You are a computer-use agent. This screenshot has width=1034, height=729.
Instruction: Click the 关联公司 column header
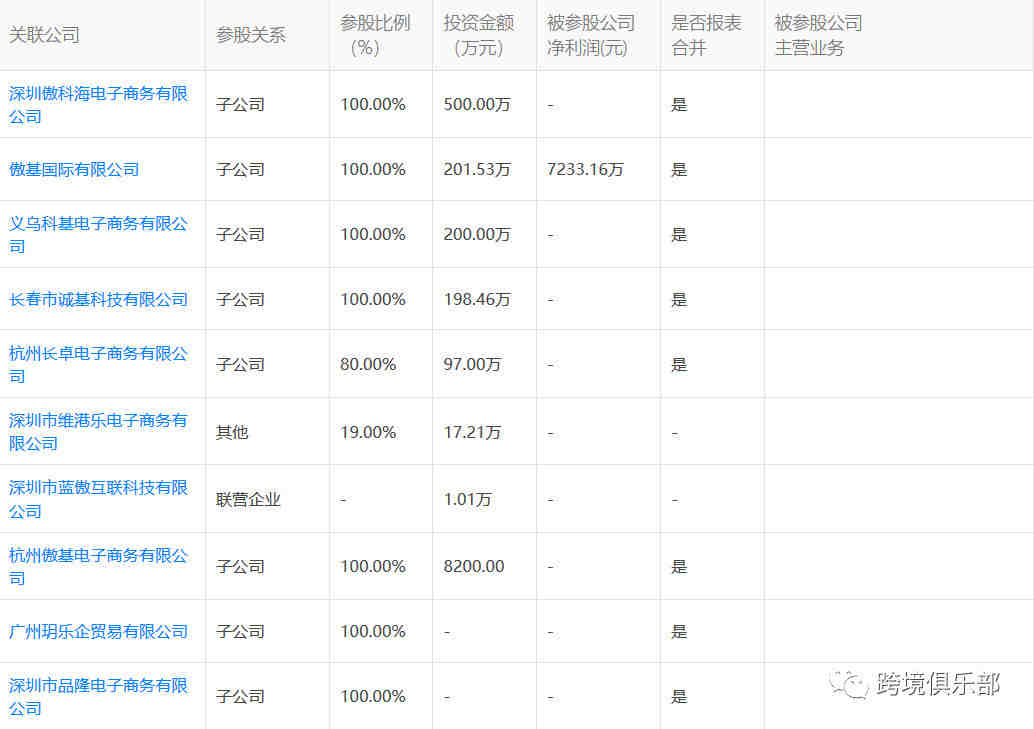pos(44,35)
